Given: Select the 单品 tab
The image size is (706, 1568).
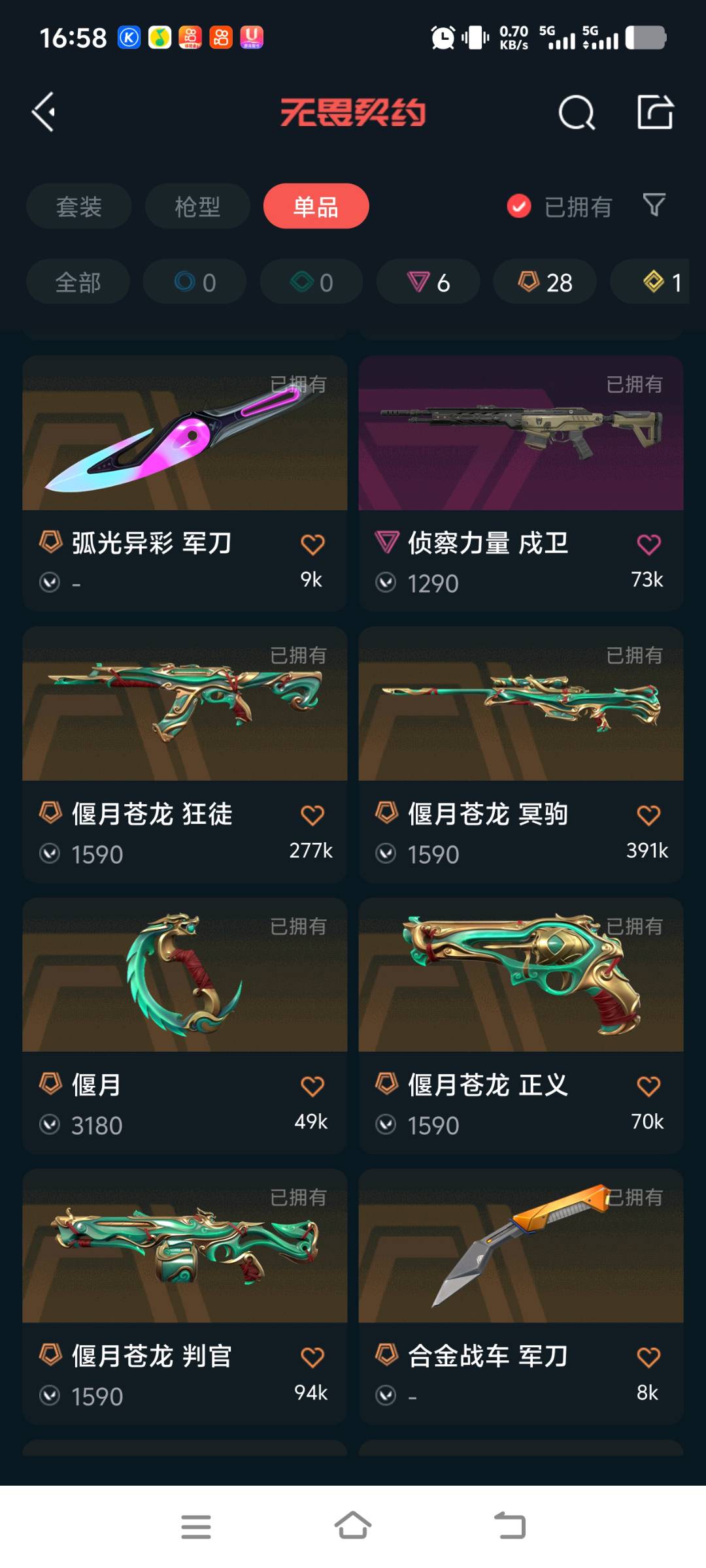Looking at the screenshot, I should pyautogui.click(x=316, y=206).
